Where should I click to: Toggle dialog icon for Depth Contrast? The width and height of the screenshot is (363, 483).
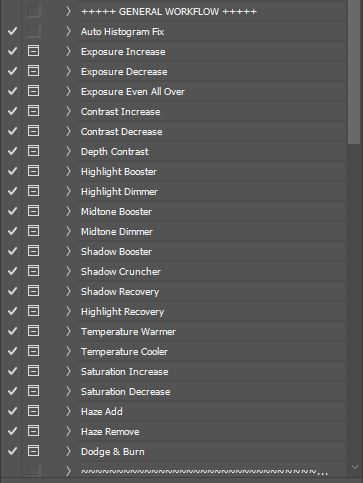pos(33,151)
